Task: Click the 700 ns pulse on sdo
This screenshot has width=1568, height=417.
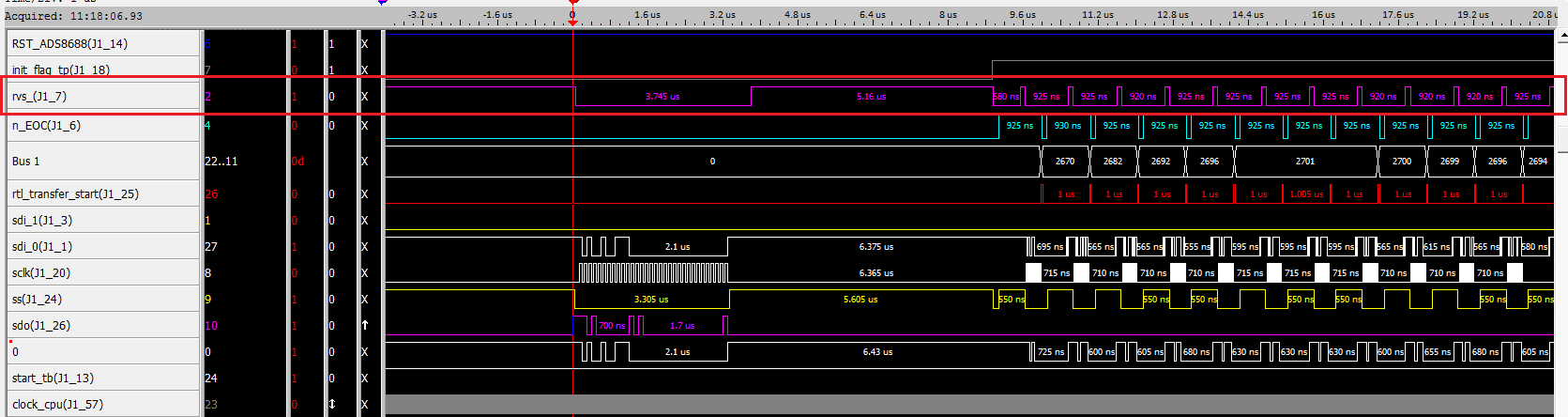Action: tap(612, 325)
